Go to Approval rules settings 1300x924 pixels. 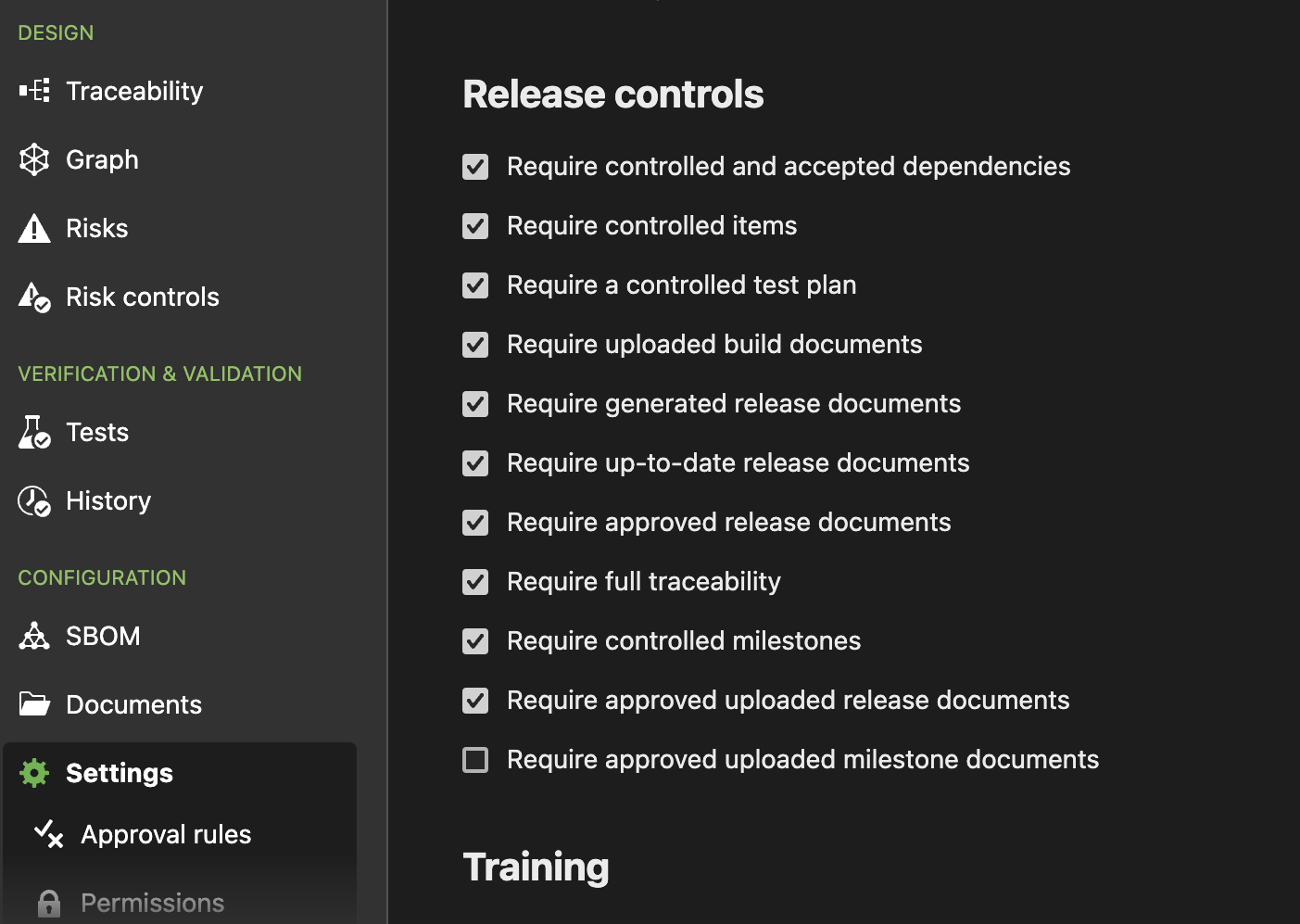click(x=166, y=834)
